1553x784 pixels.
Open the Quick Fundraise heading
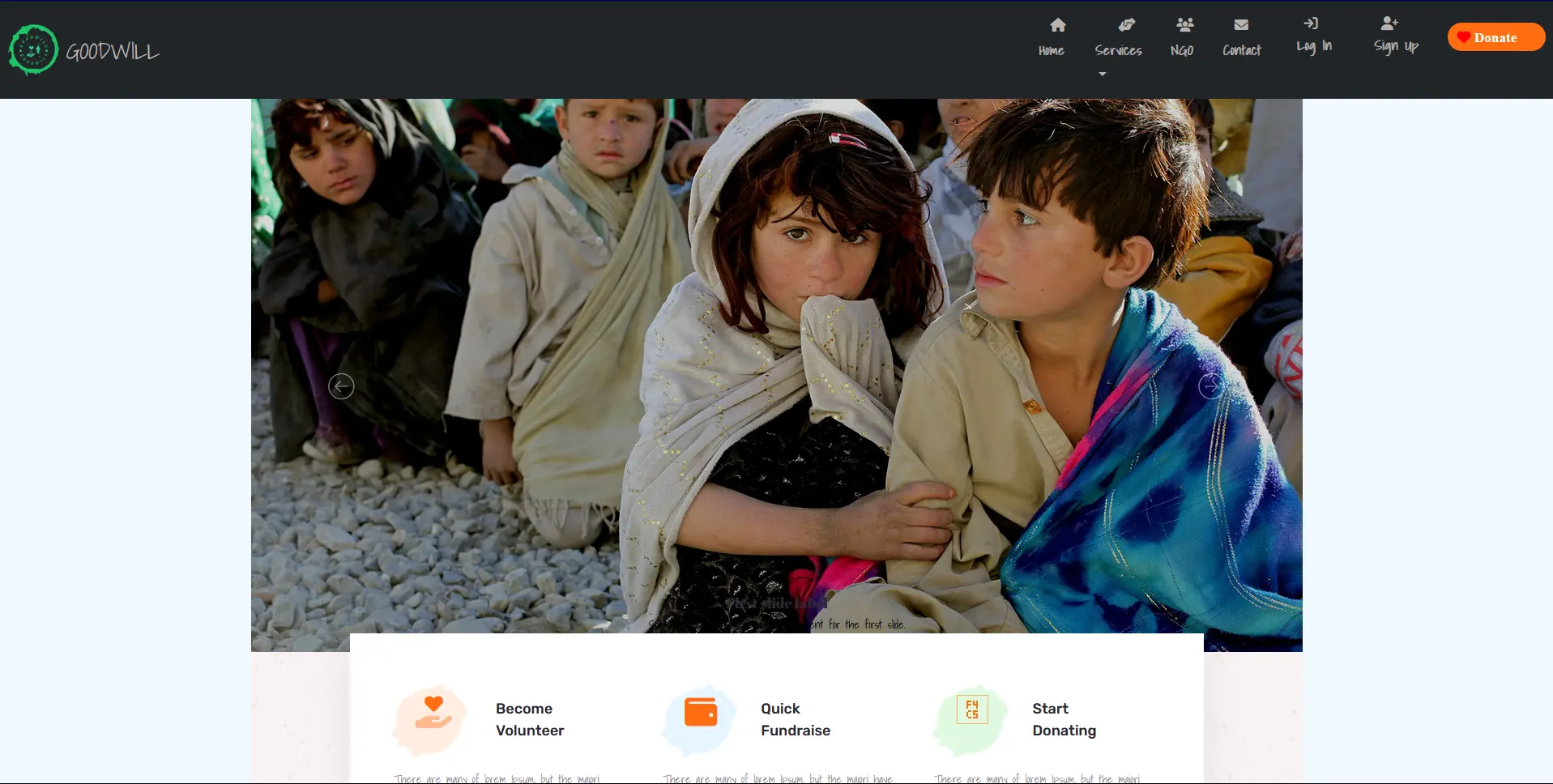point(795,719)
